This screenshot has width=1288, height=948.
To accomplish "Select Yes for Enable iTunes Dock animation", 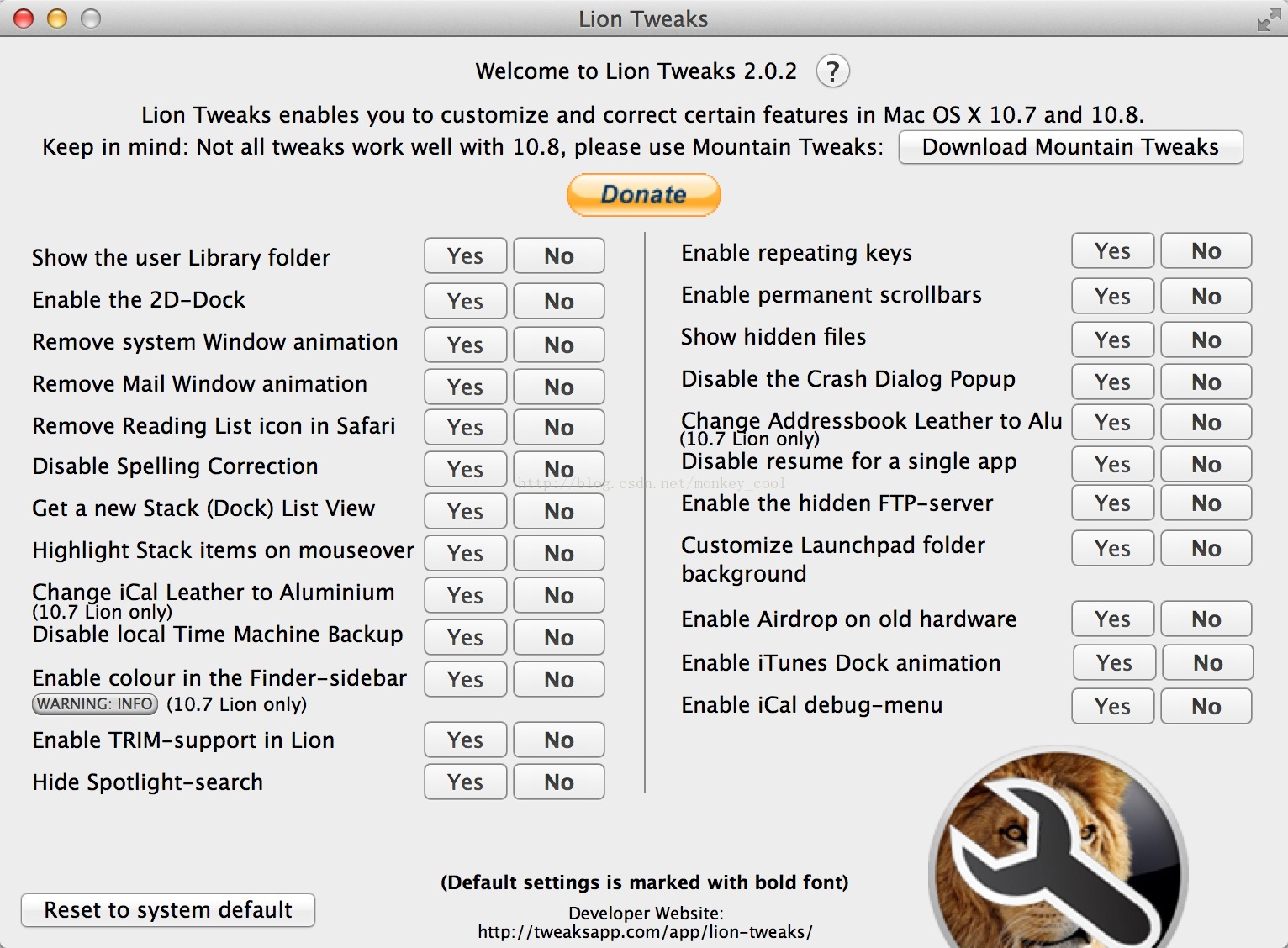I will [x=1115, y=663].
